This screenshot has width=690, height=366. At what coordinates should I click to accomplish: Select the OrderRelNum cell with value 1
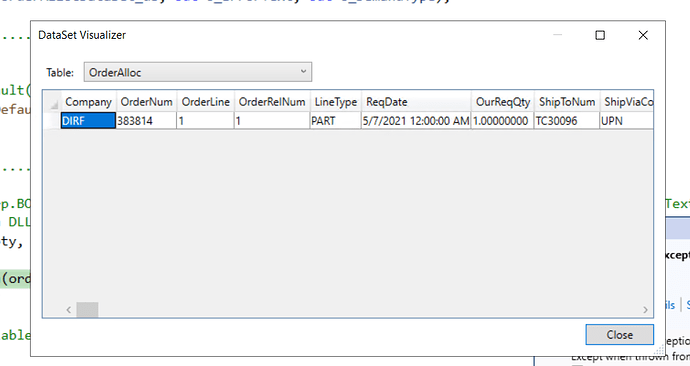coord(272,121)
